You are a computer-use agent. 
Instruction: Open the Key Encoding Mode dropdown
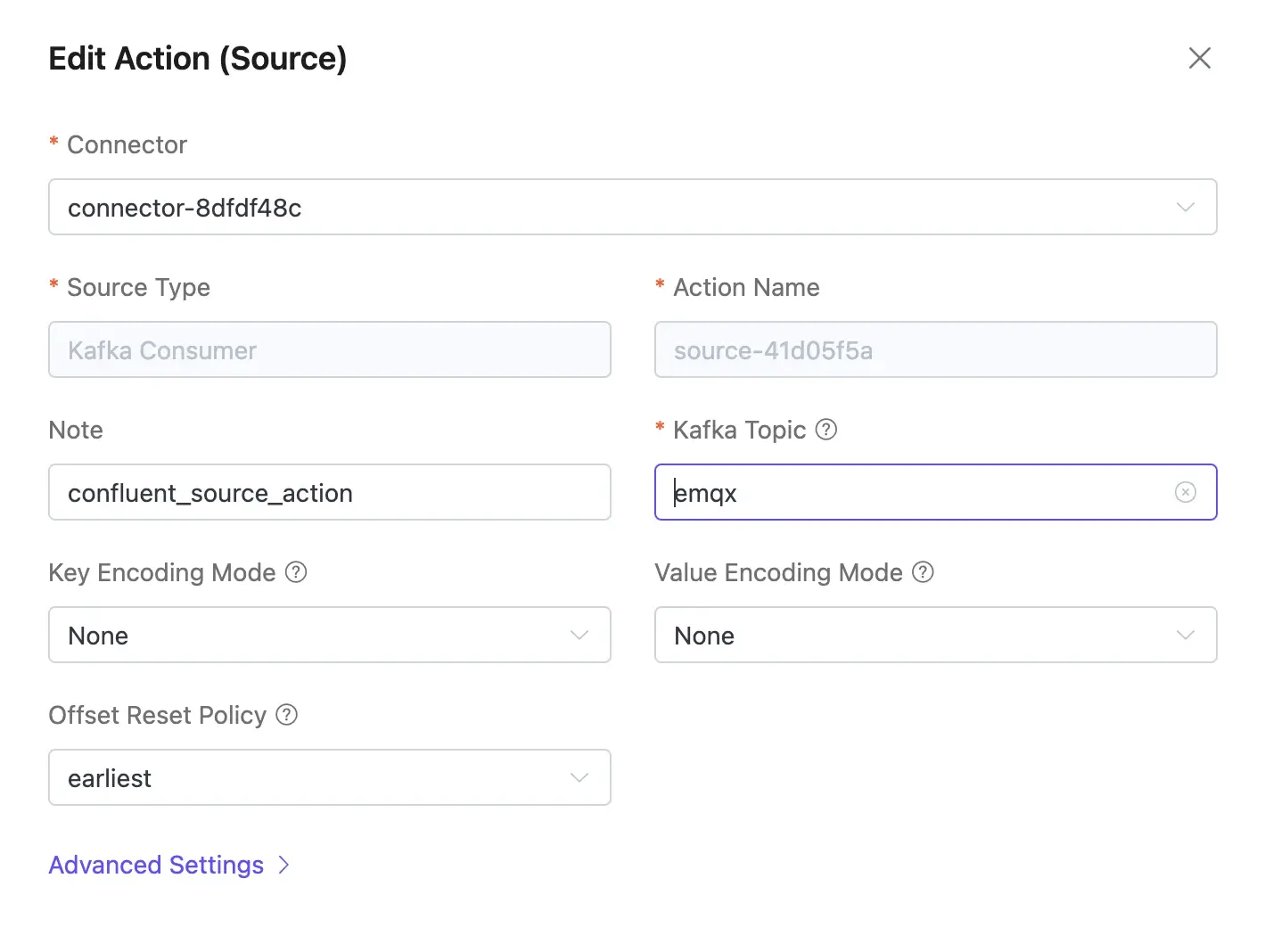(x=312, y=636)
